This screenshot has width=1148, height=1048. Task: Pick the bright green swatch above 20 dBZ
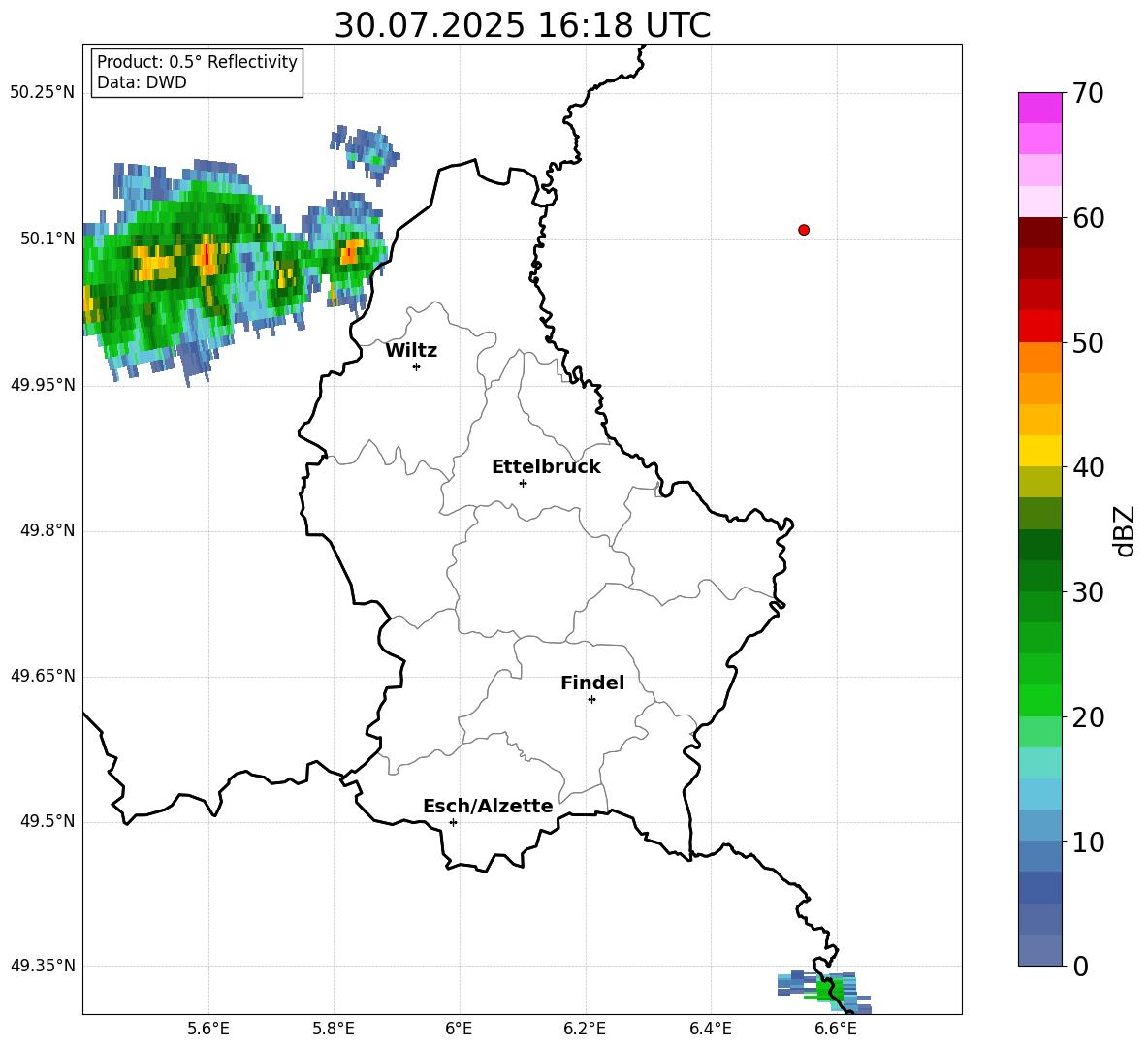1039,701
